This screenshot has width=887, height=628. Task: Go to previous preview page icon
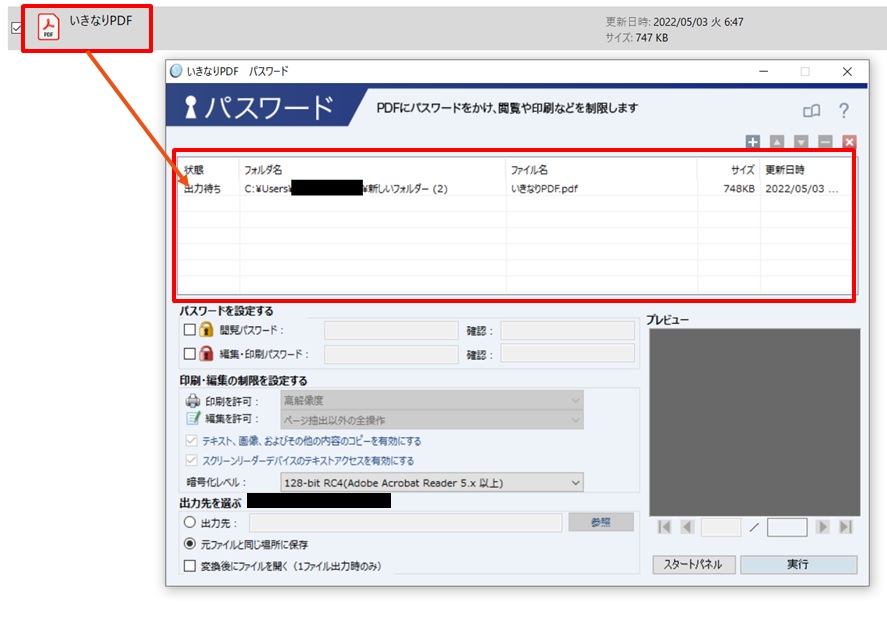[x=687, y=527]
